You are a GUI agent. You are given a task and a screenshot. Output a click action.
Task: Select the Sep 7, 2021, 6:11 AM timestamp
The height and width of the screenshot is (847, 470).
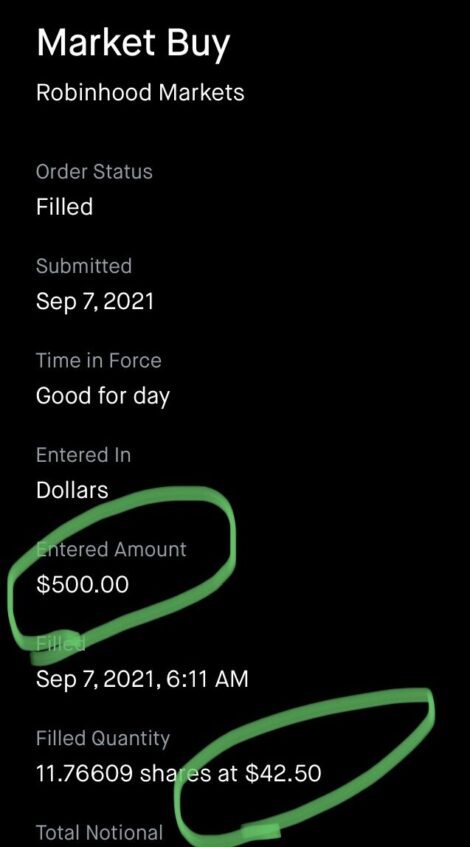click(142, 680)
